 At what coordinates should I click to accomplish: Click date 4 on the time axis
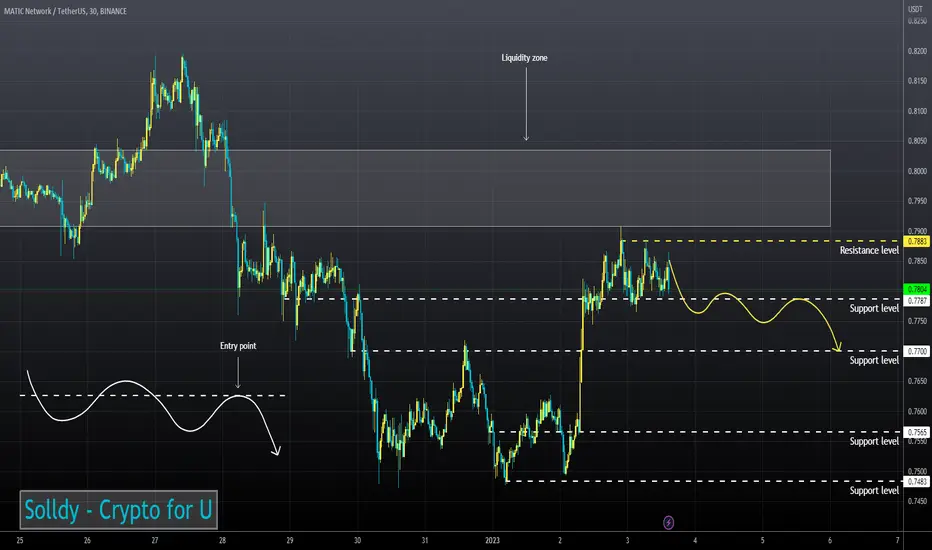(695, 540)
